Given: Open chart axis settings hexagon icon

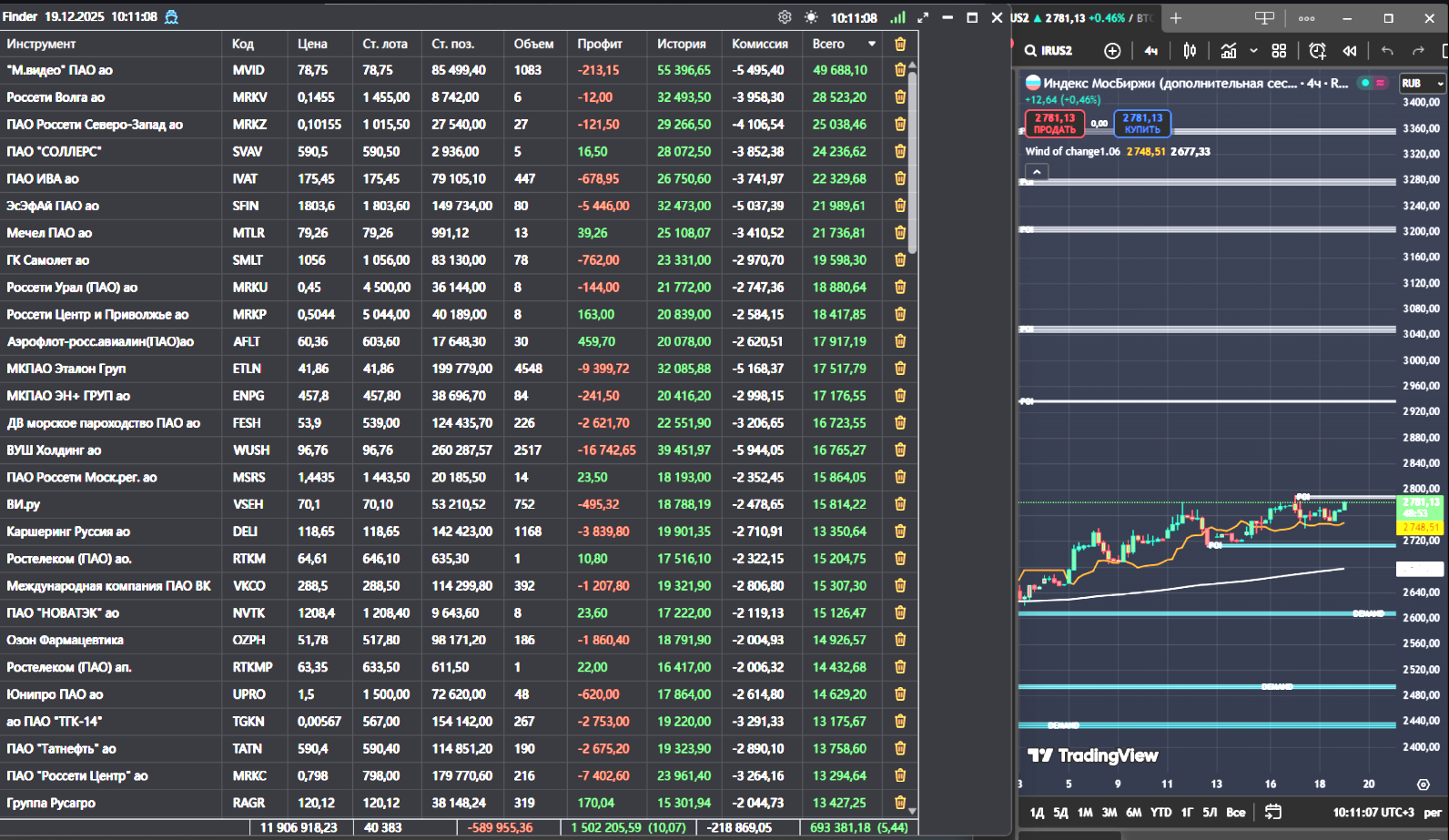Looking at the screenshot, I should (x=1424, y=784).
